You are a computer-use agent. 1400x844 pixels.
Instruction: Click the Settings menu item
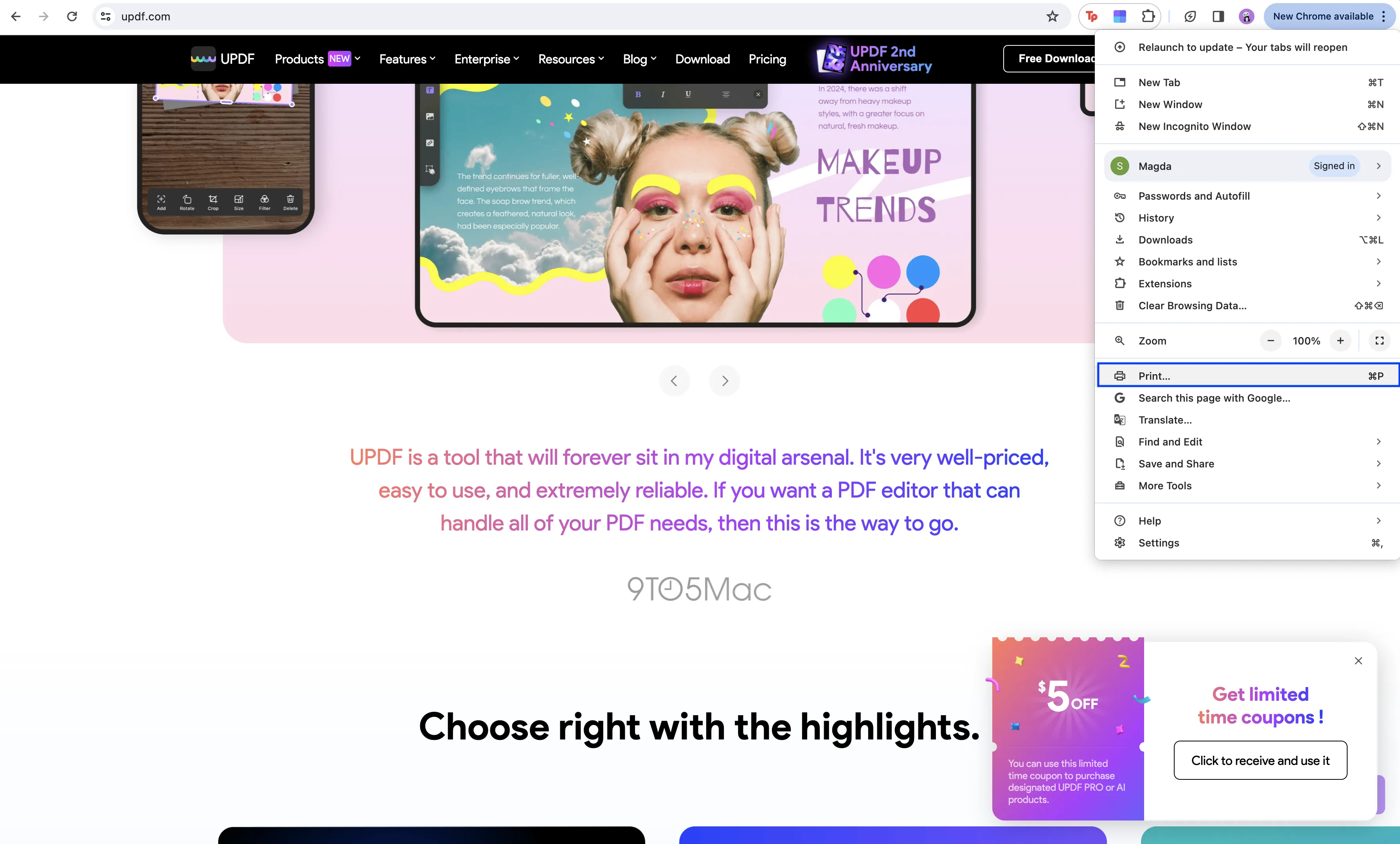coord(1159,542)
